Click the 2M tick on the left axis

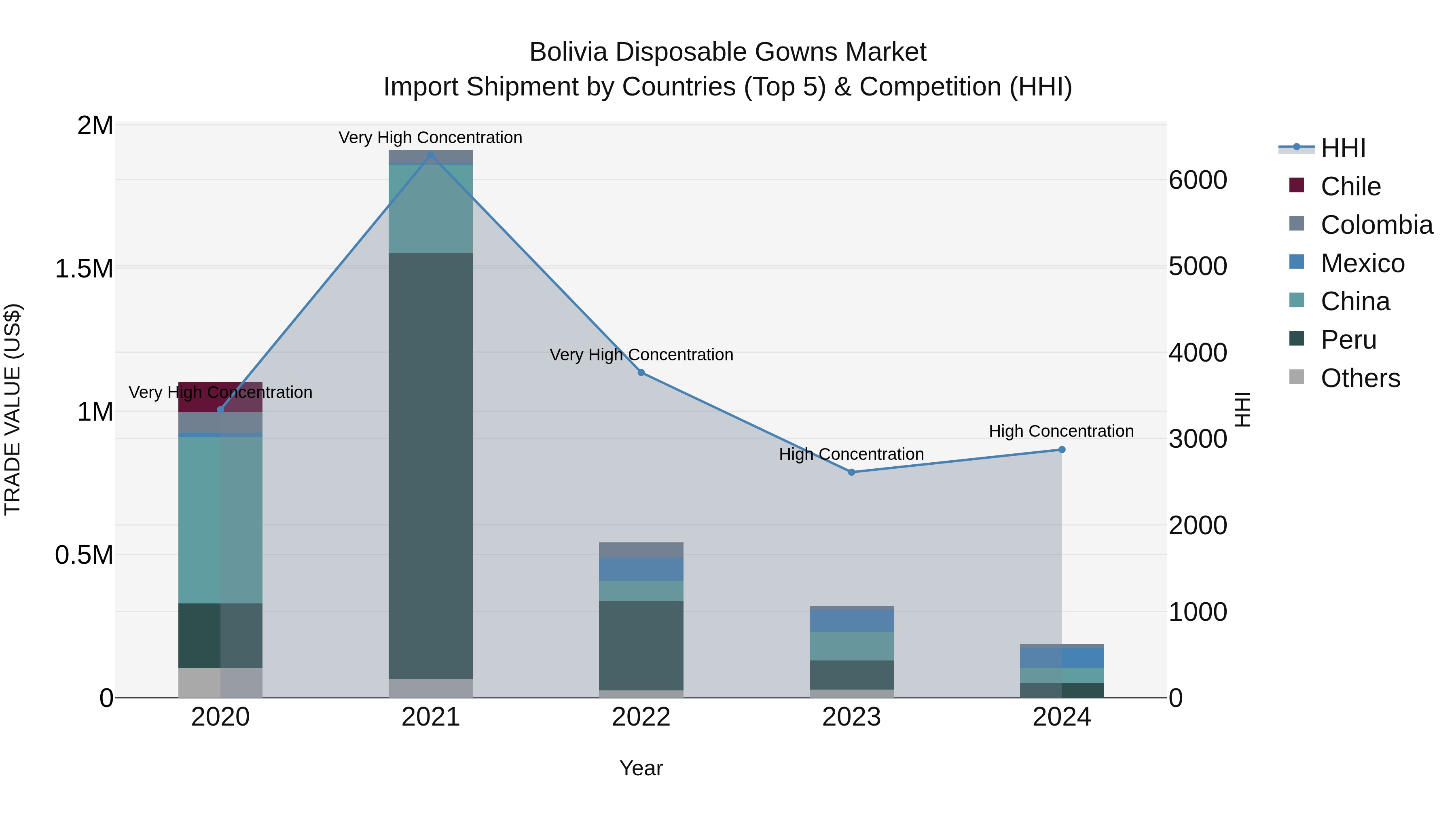(95, 125)
